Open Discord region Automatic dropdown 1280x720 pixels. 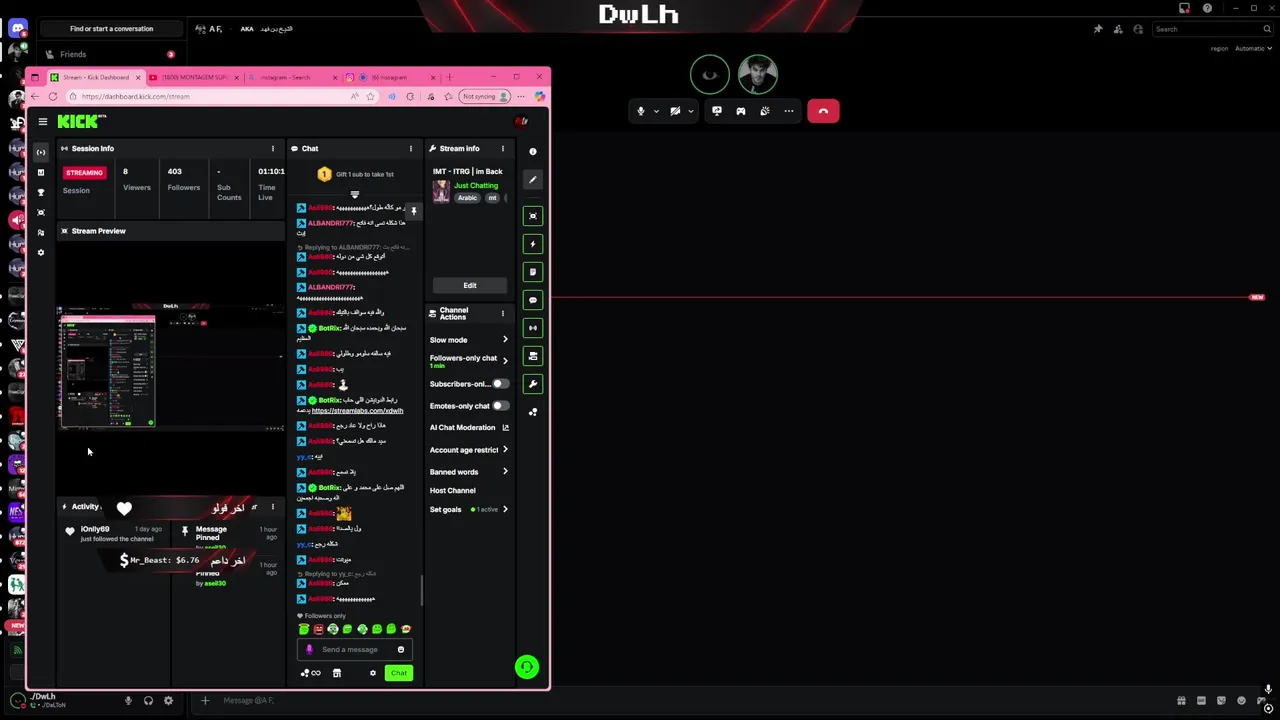(1252, 48)
